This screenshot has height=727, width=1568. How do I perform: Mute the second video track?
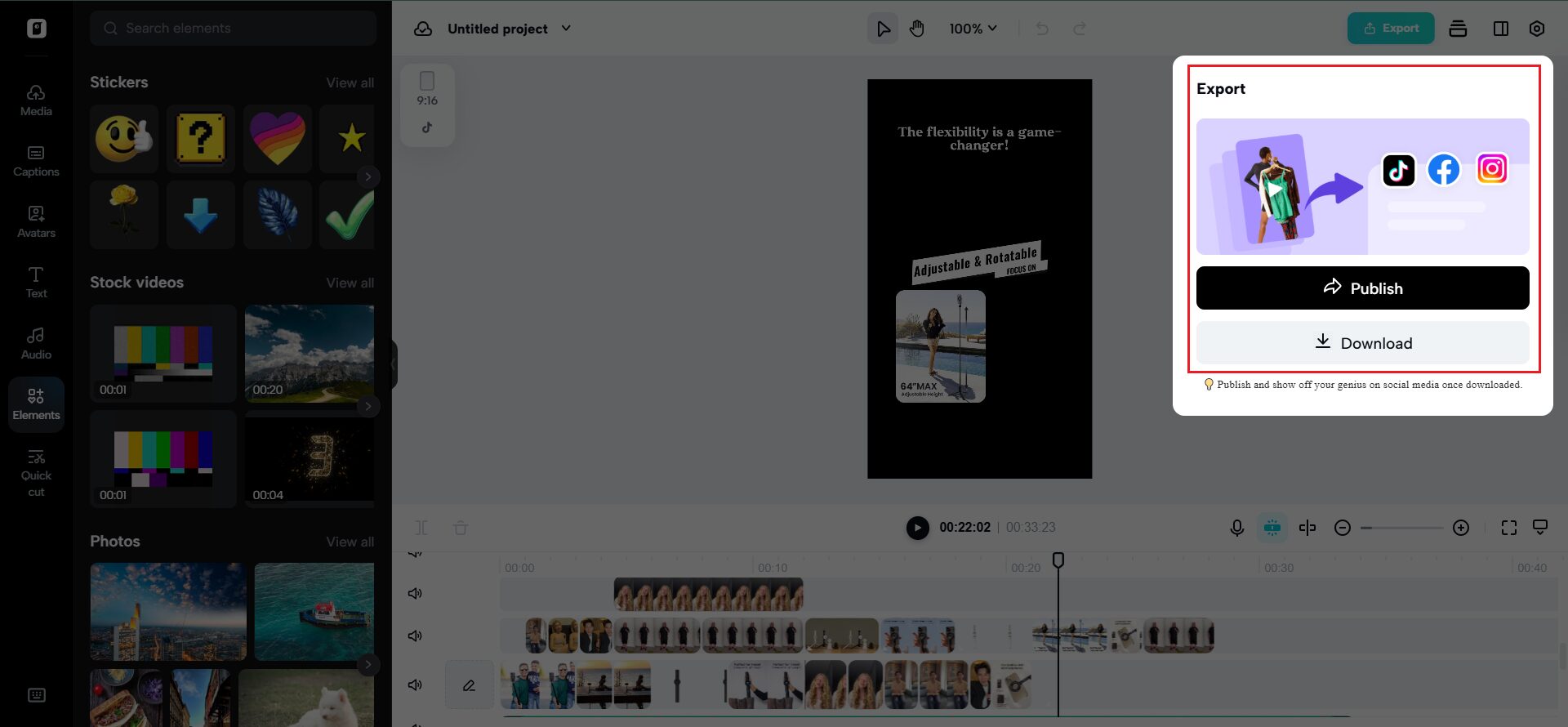pos(415,636)
